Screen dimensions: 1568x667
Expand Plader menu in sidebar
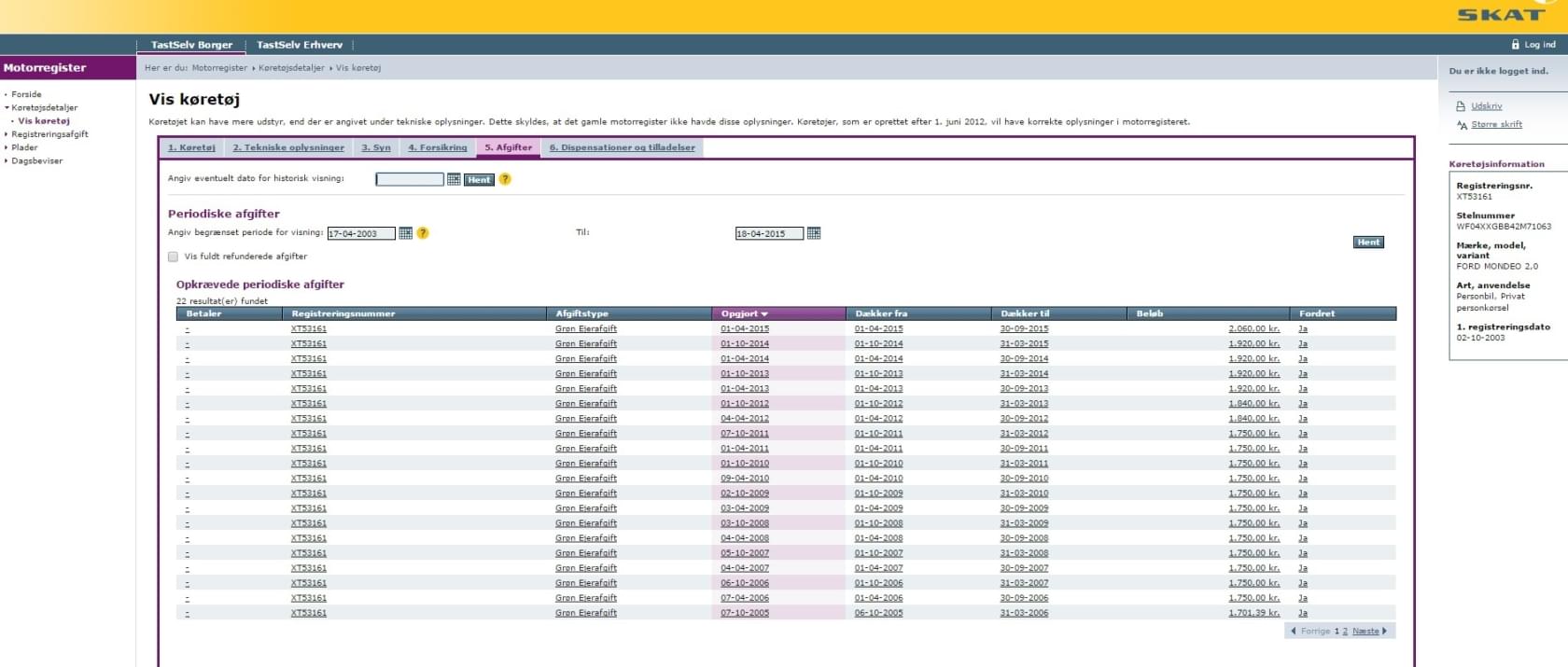point(24,147)
